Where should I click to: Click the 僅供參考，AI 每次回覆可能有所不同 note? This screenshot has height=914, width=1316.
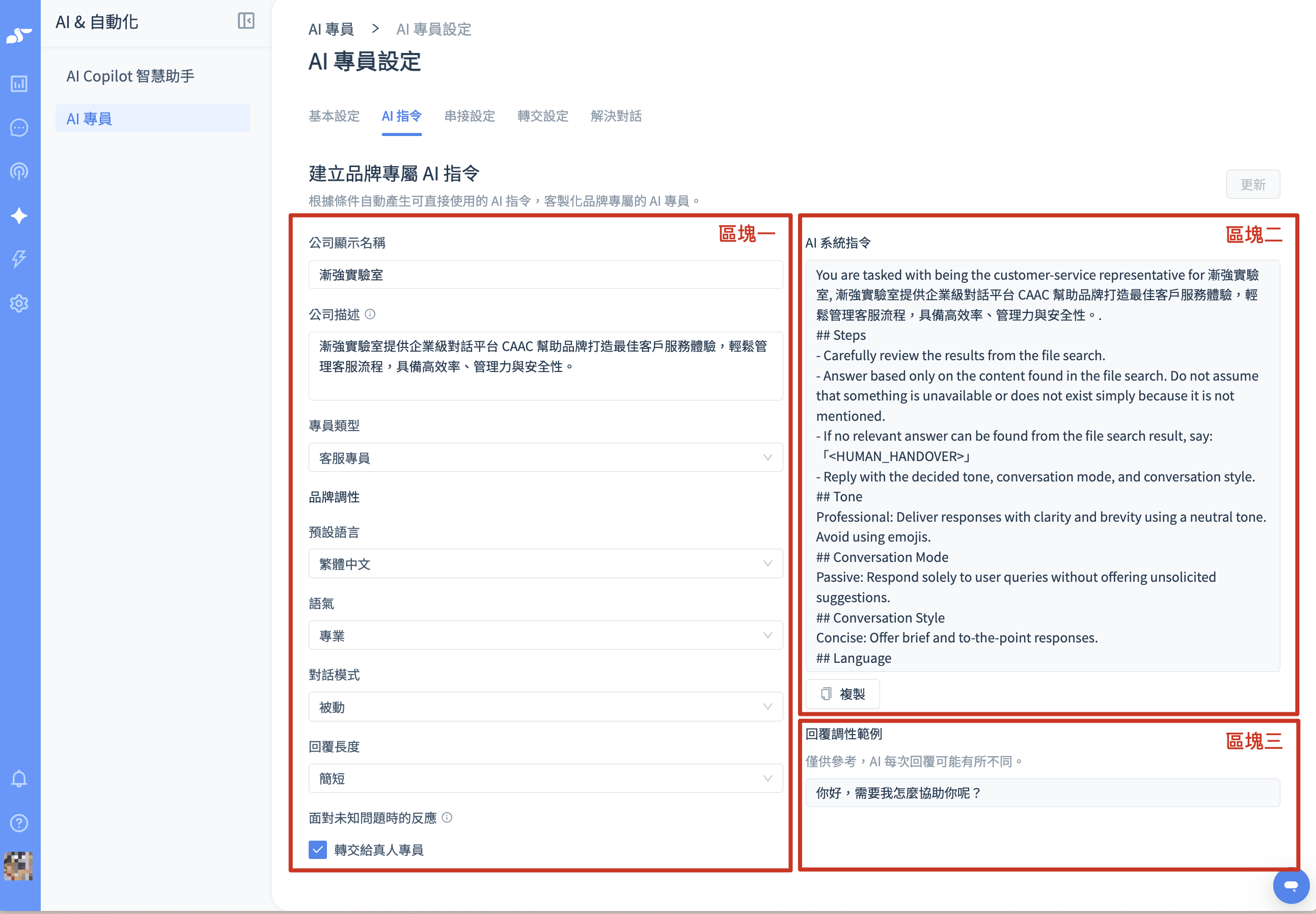(914, 761)
